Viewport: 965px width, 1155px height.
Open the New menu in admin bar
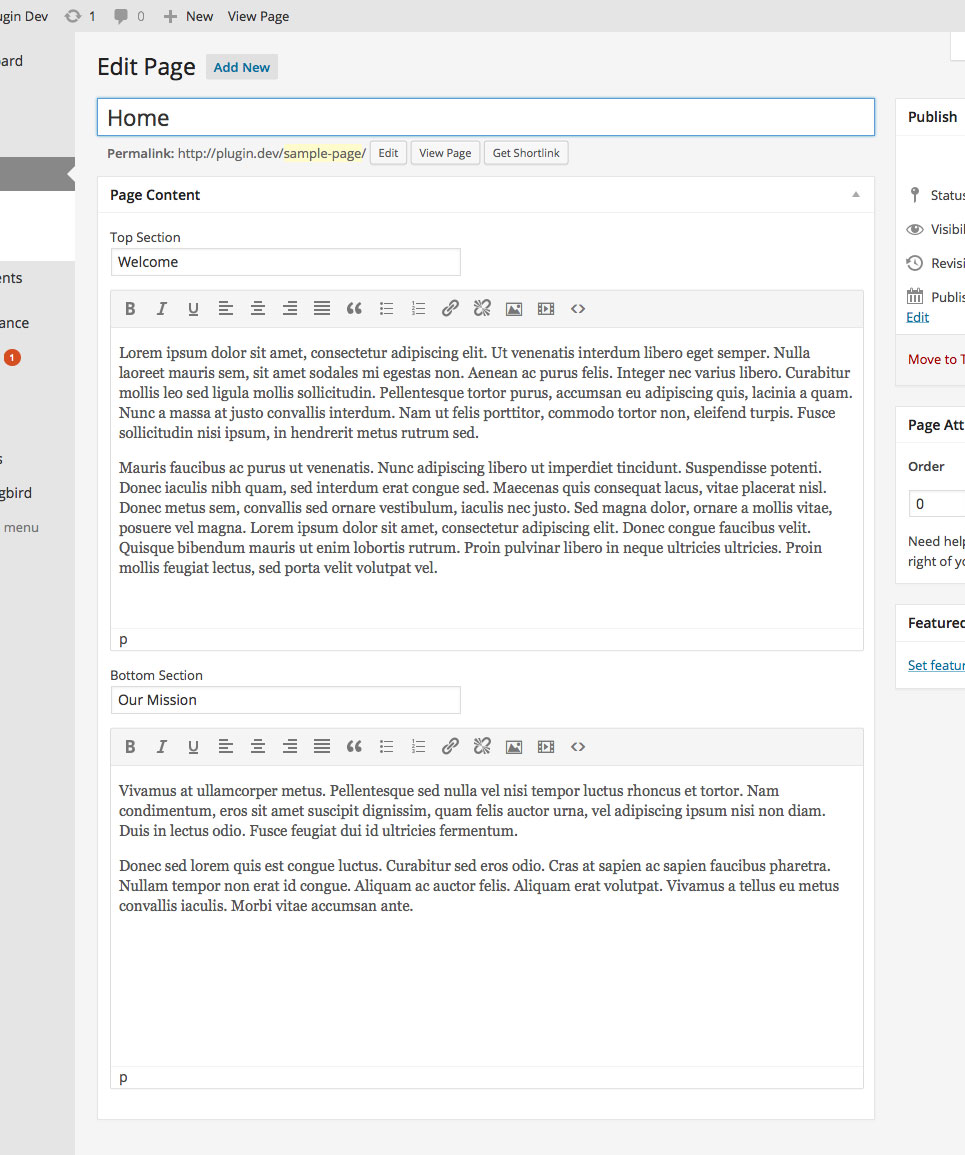tap(188, 16)
